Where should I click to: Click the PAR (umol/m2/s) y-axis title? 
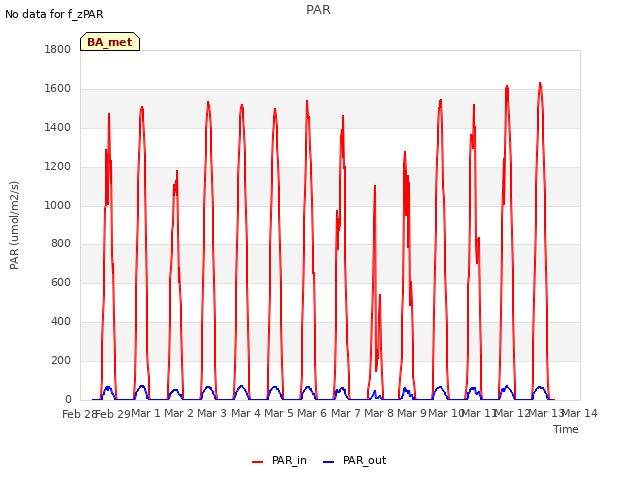14,225
